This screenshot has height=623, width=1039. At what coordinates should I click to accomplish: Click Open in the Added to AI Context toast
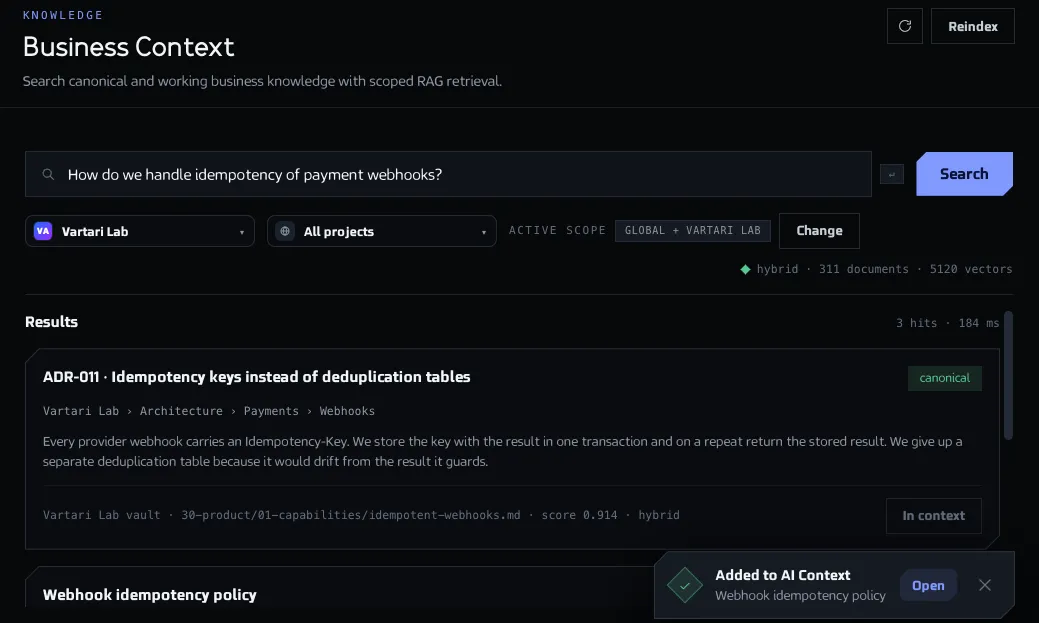(x=928, y=585)
